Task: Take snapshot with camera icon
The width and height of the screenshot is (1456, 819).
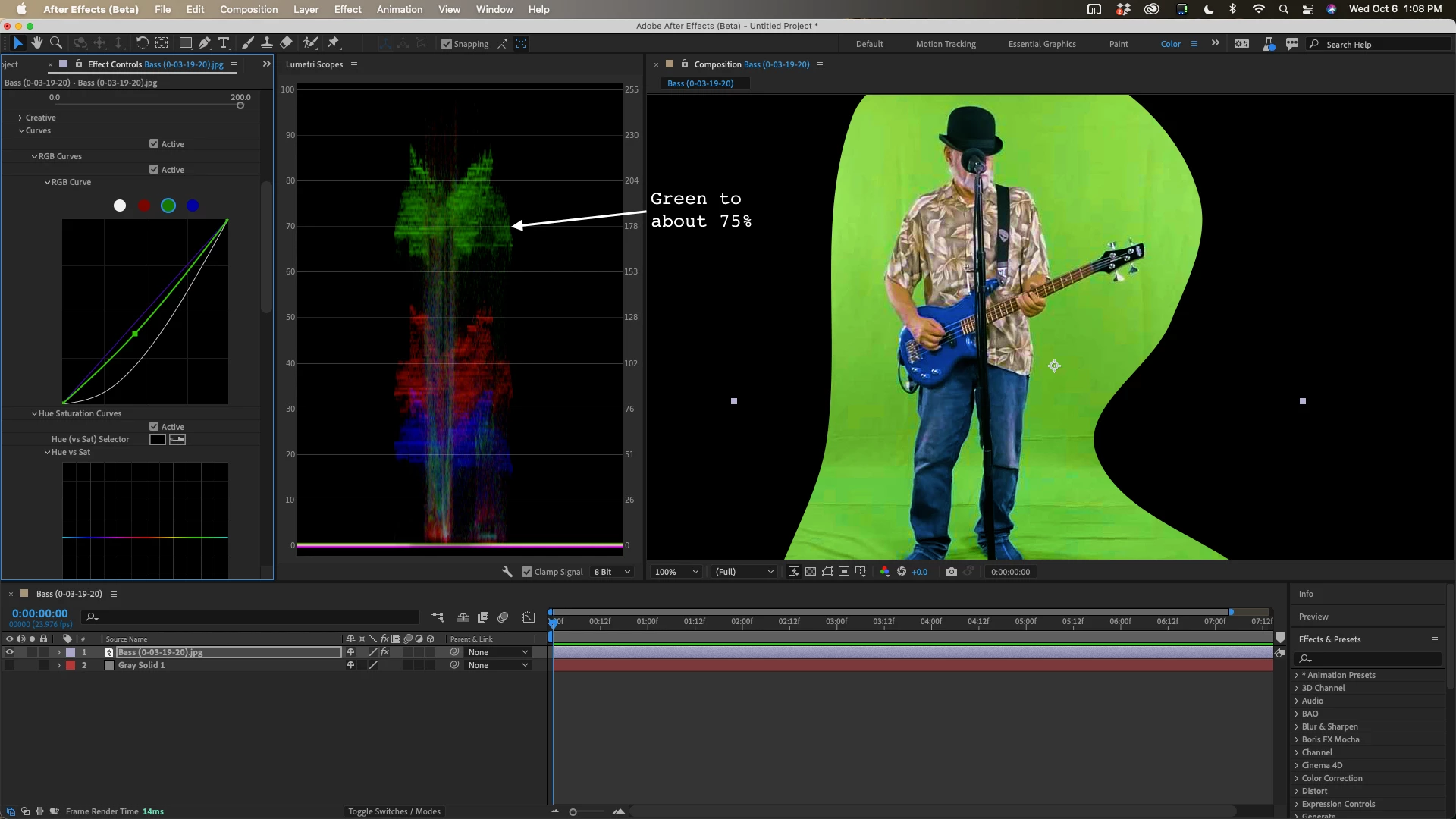Action: [952, 572]
